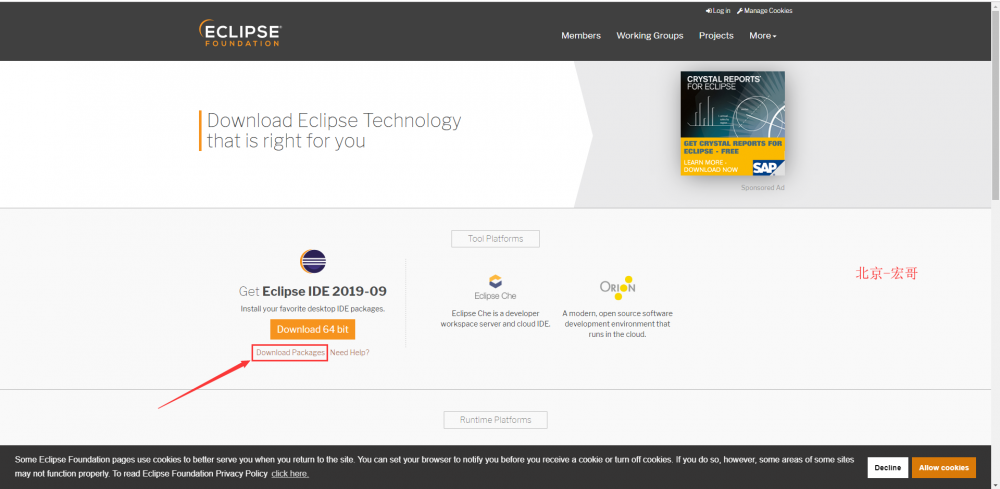Viewport: 1000px width, 489px height.
Task: Open the privacy policy 'click here' link
Action: (290, 474)
